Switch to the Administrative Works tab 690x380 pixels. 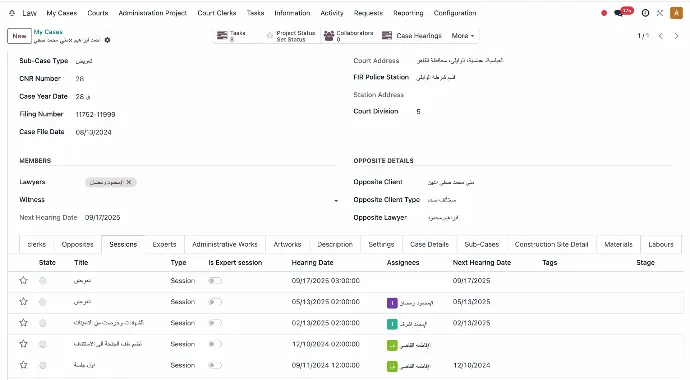coord(224,245)
